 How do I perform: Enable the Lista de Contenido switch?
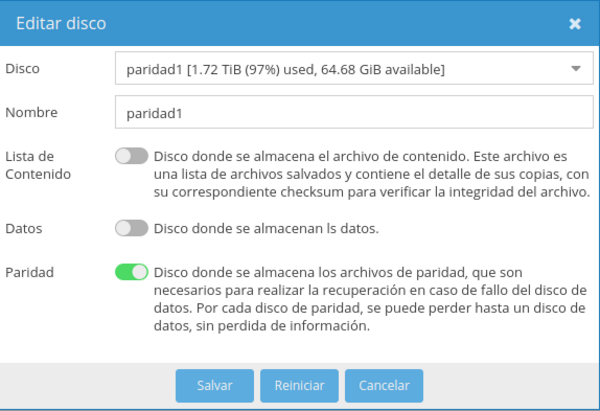(131, 156)
